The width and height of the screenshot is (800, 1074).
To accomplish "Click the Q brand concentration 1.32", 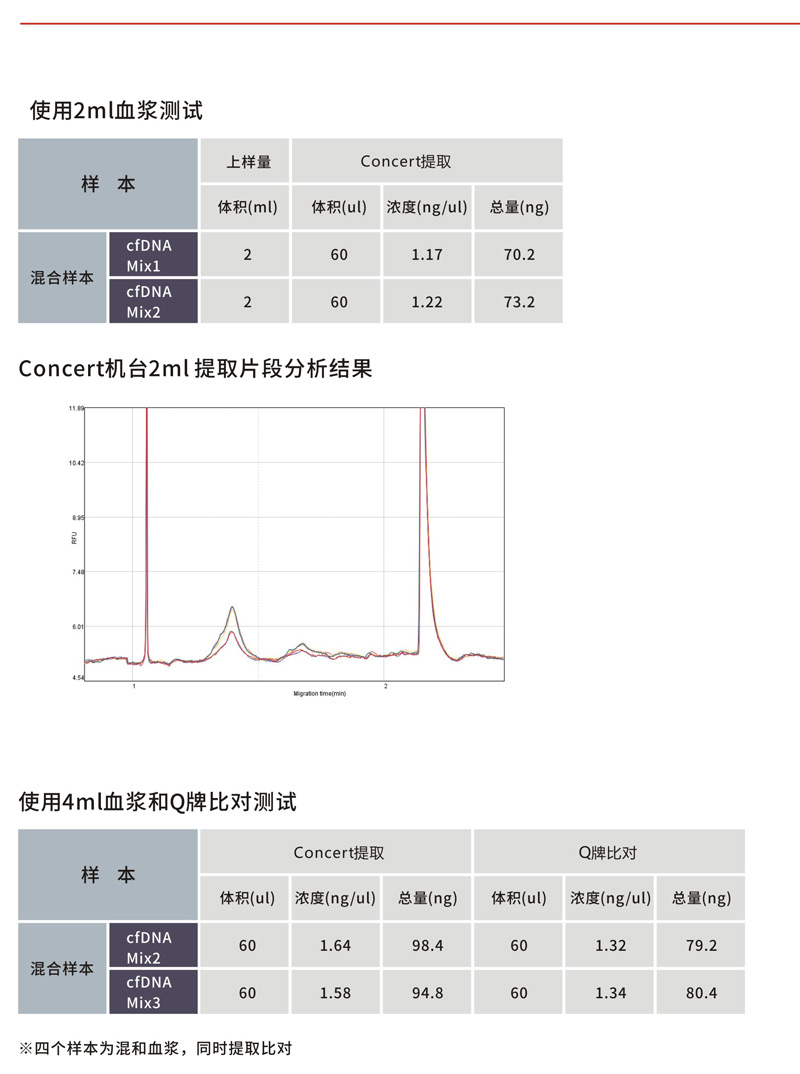I will click(610, 945).
